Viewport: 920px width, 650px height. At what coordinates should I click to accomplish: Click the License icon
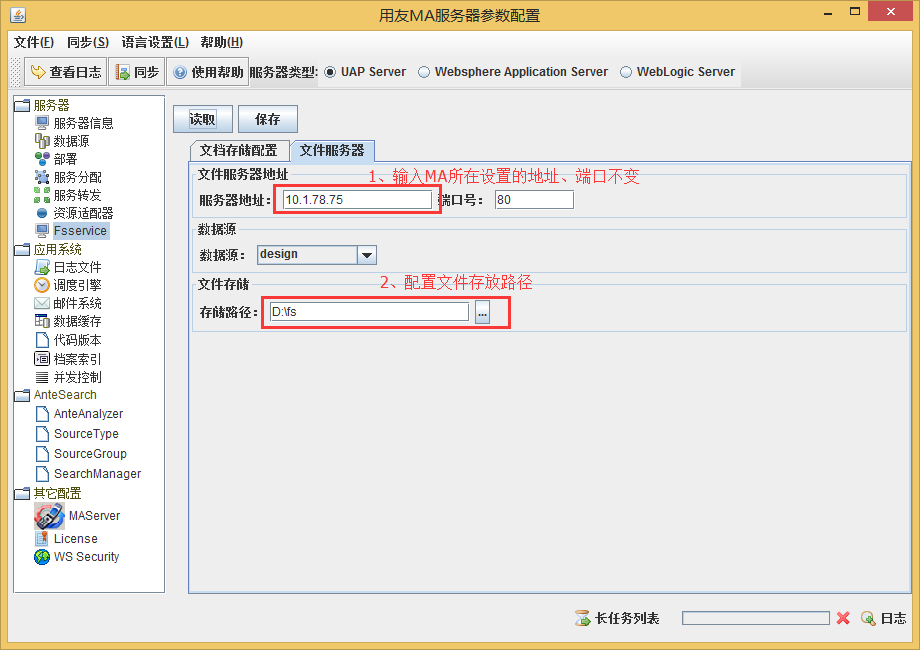tap(42, 538)
